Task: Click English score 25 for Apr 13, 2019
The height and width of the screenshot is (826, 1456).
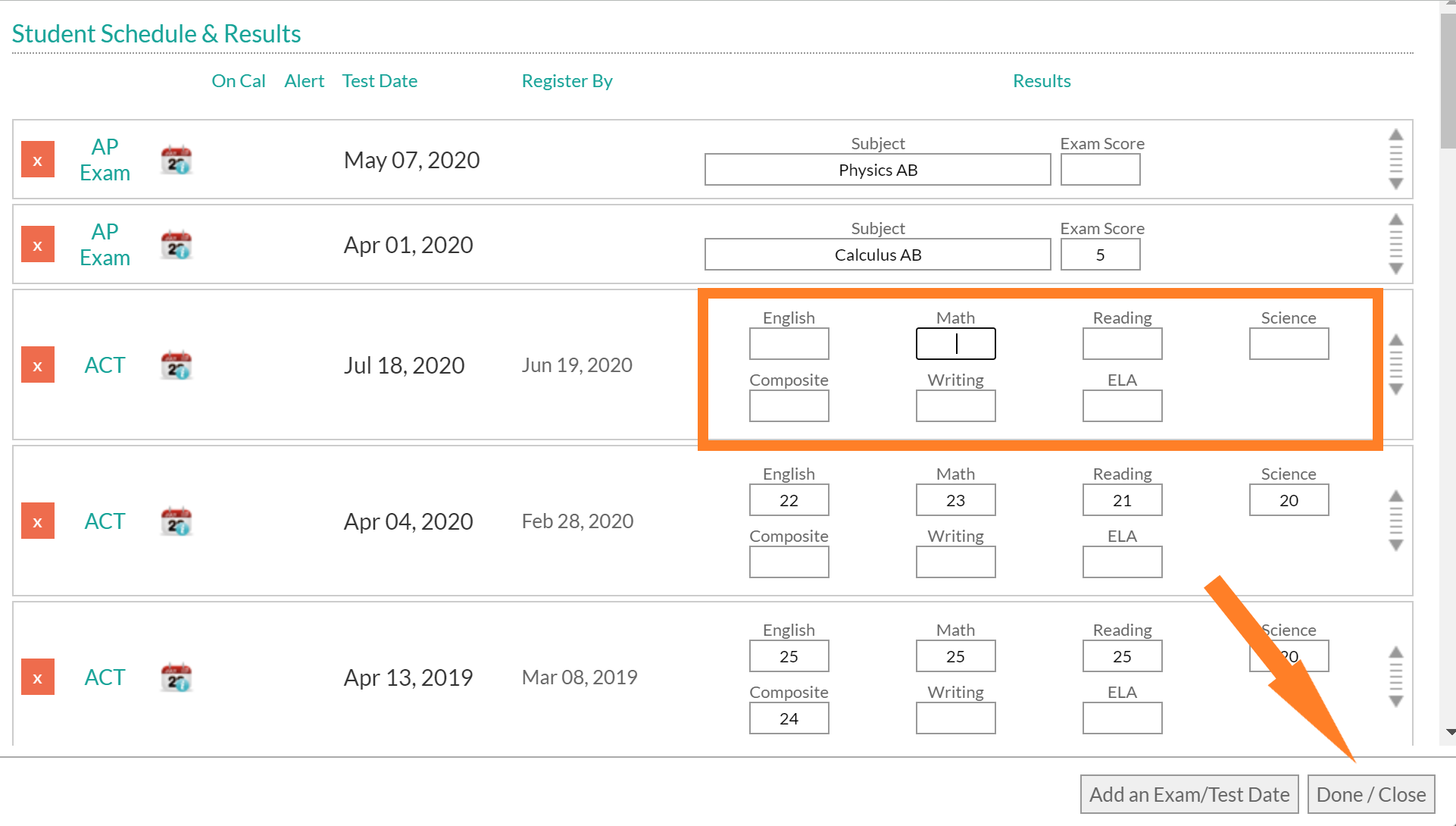Action: click(789, 656)
